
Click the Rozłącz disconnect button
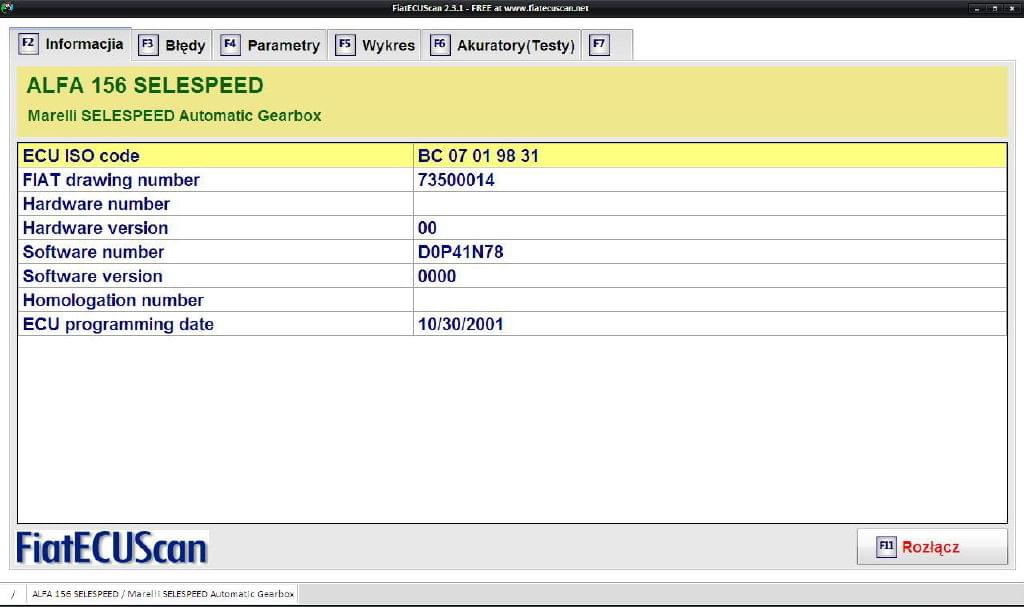[932, 546]
